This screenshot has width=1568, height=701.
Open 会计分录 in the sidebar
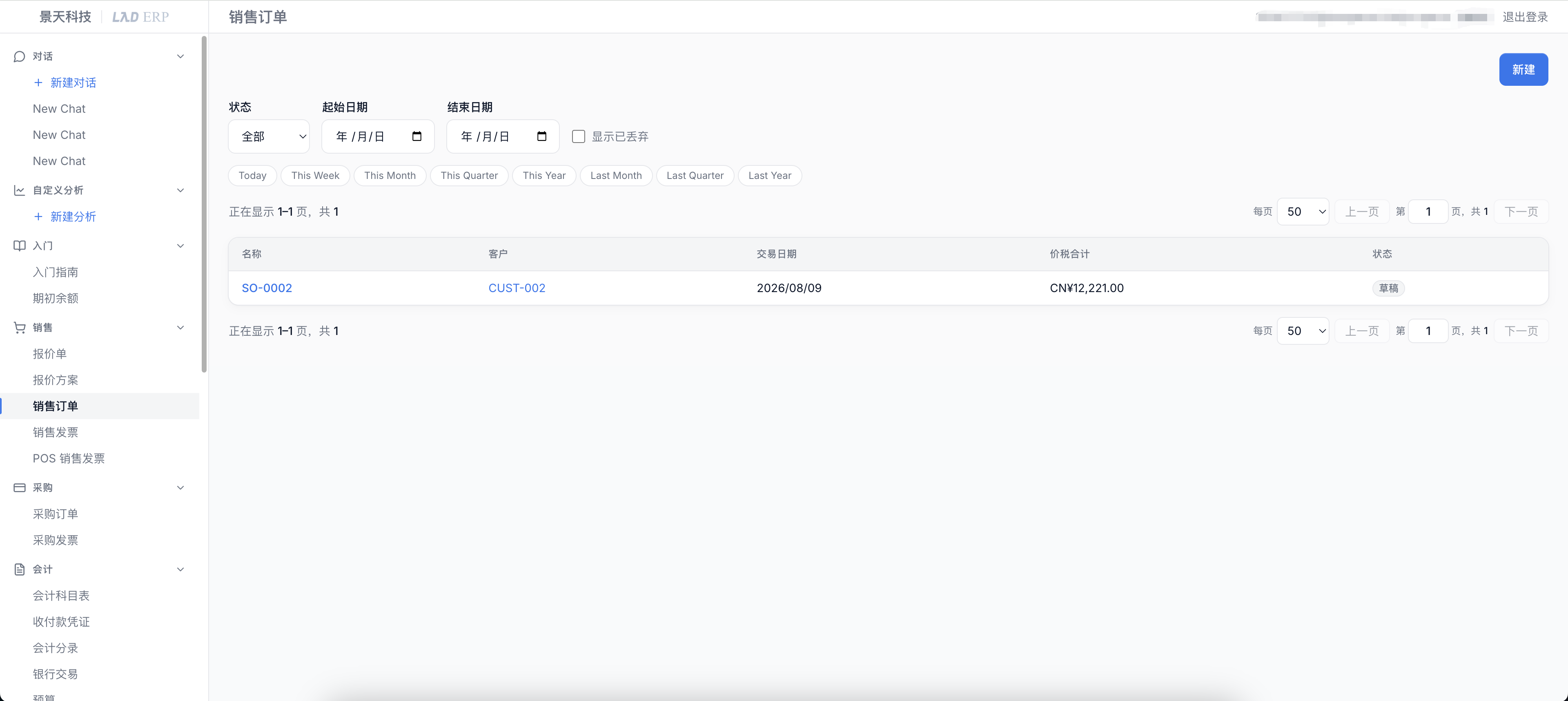tap(56, 647)
